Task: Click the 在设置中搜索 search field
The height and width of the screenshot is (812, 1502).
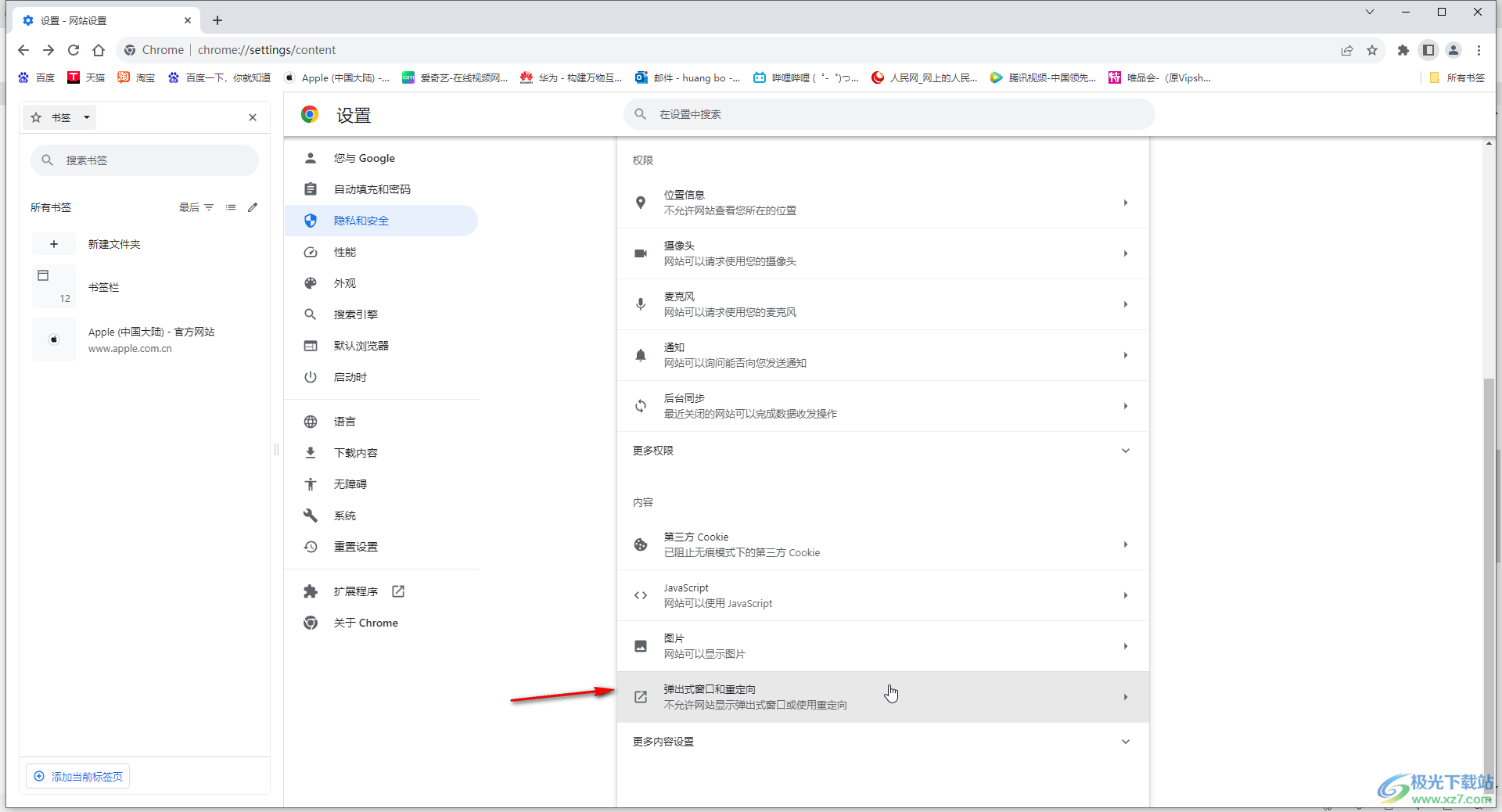Action: tap(889, 114)
